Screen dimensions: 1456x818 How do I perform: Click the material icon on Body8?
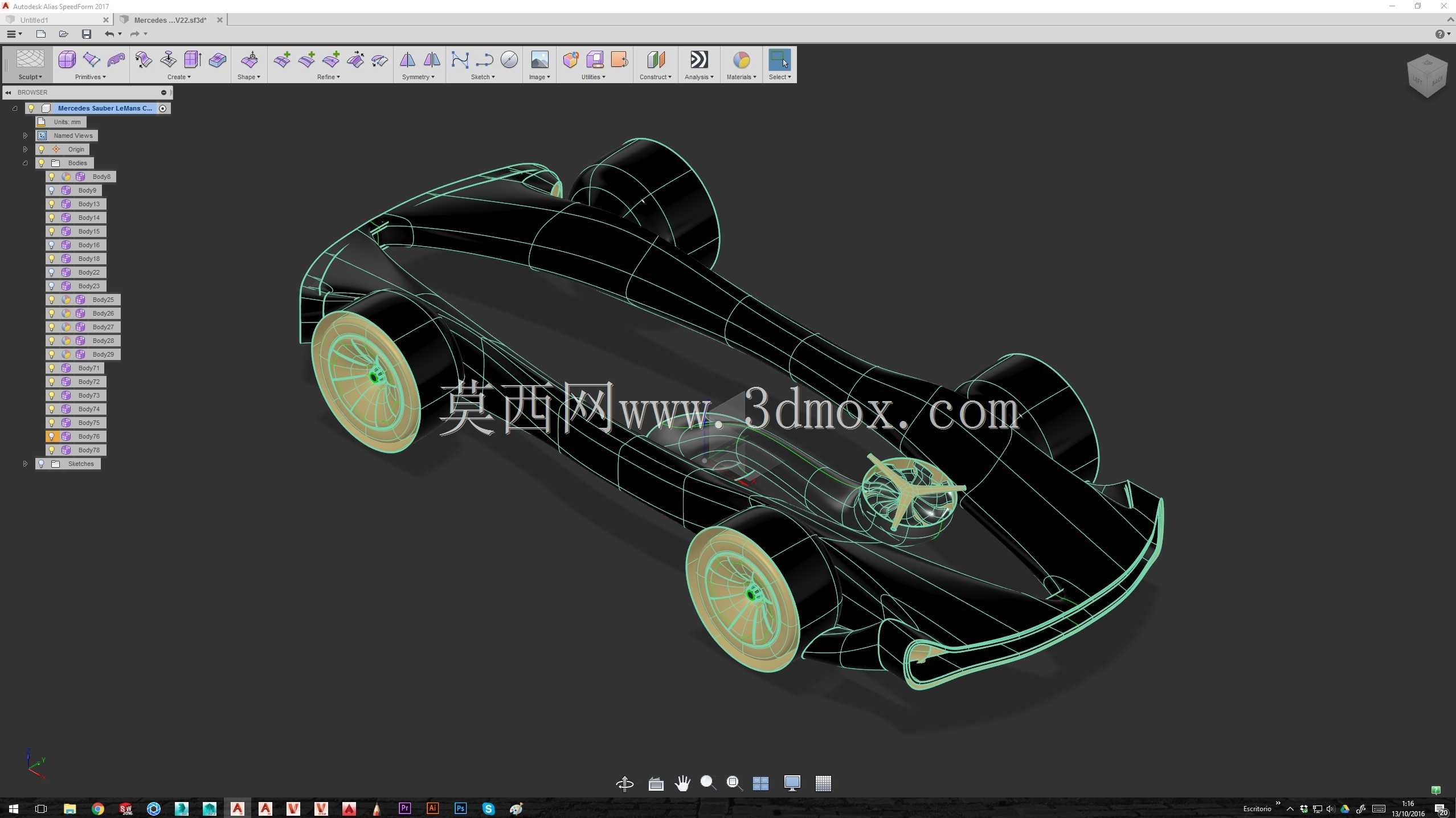(x=66, y=177)
